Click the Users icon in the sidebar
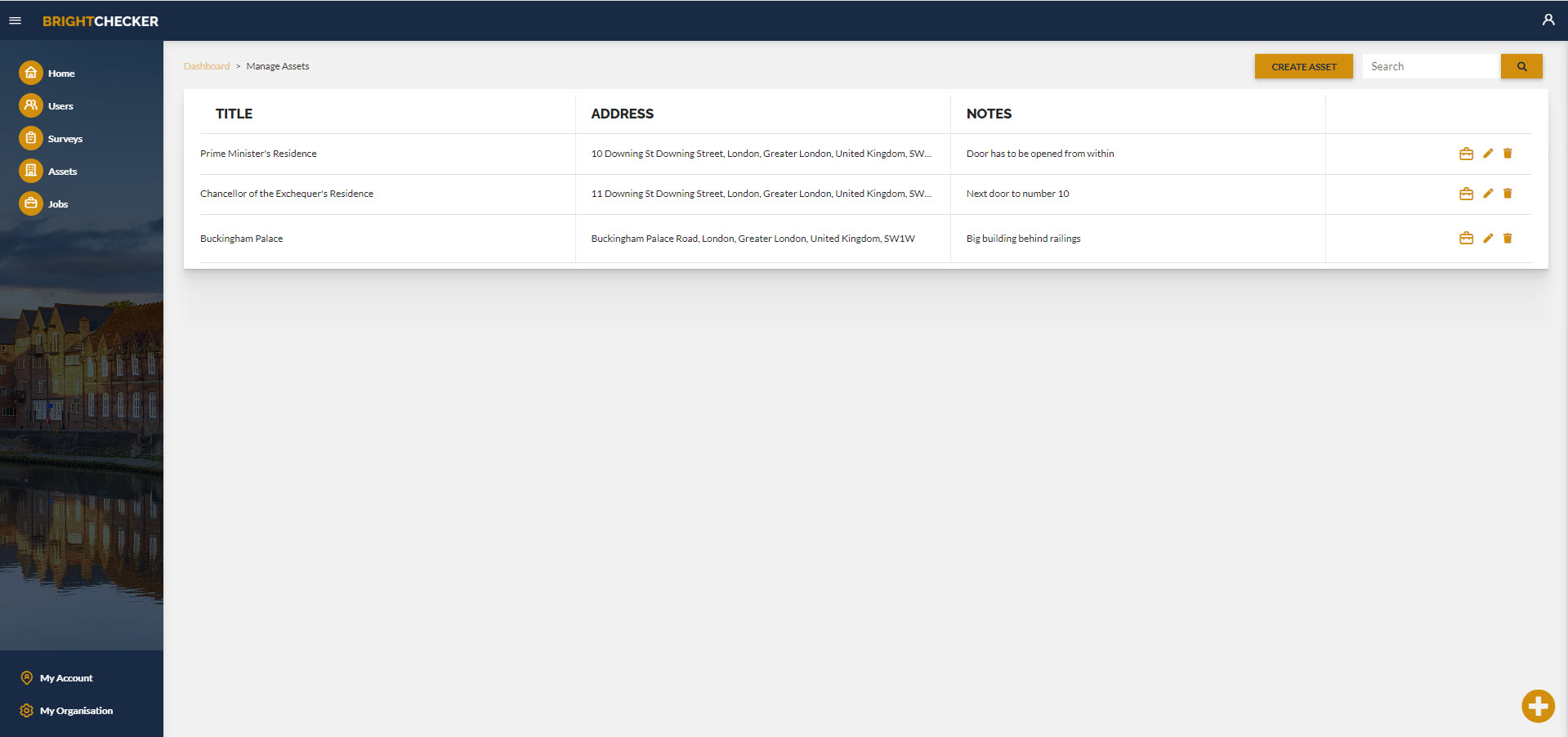Viewport: 1568px width, 737px height. pyautogui.click(x=30, y=105)
